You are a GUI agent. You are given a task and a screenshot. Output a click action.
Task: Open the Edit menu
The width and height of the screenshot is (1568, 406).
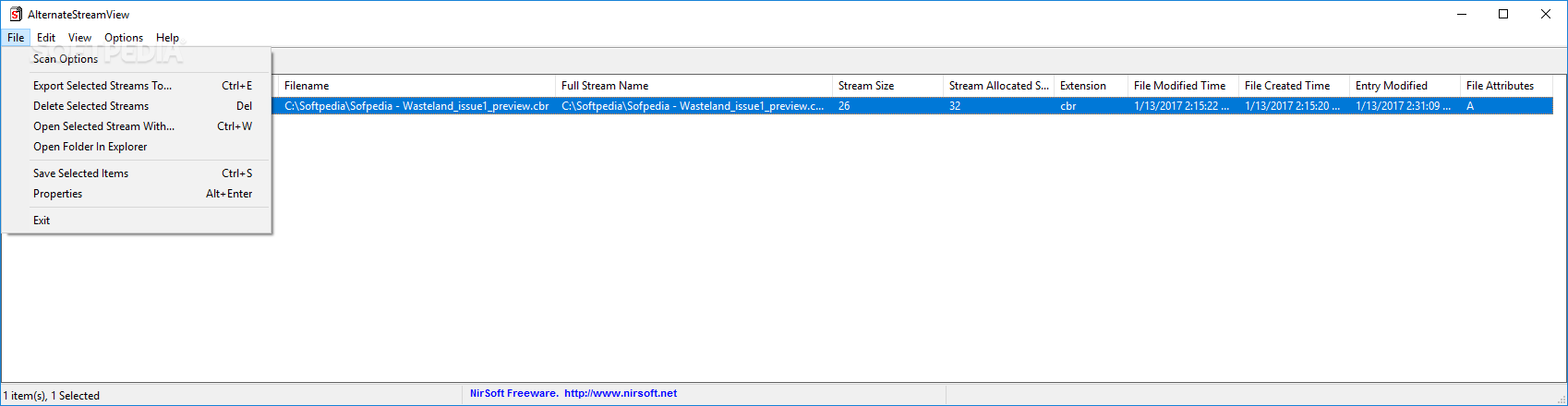tap(46, 38)
